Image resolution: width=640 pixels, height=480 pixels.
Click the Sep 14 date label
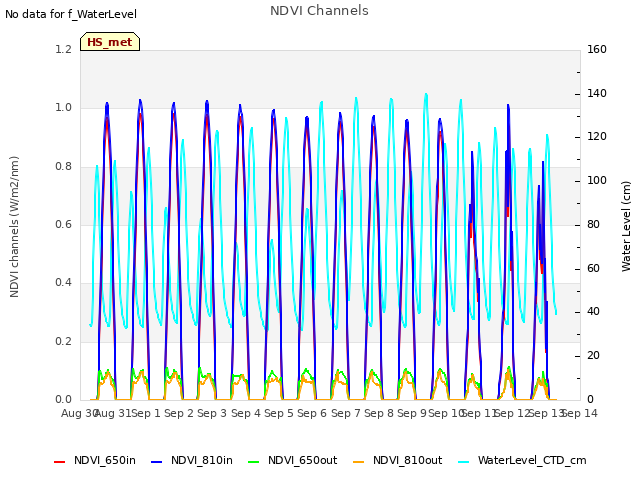pos(580,413)
